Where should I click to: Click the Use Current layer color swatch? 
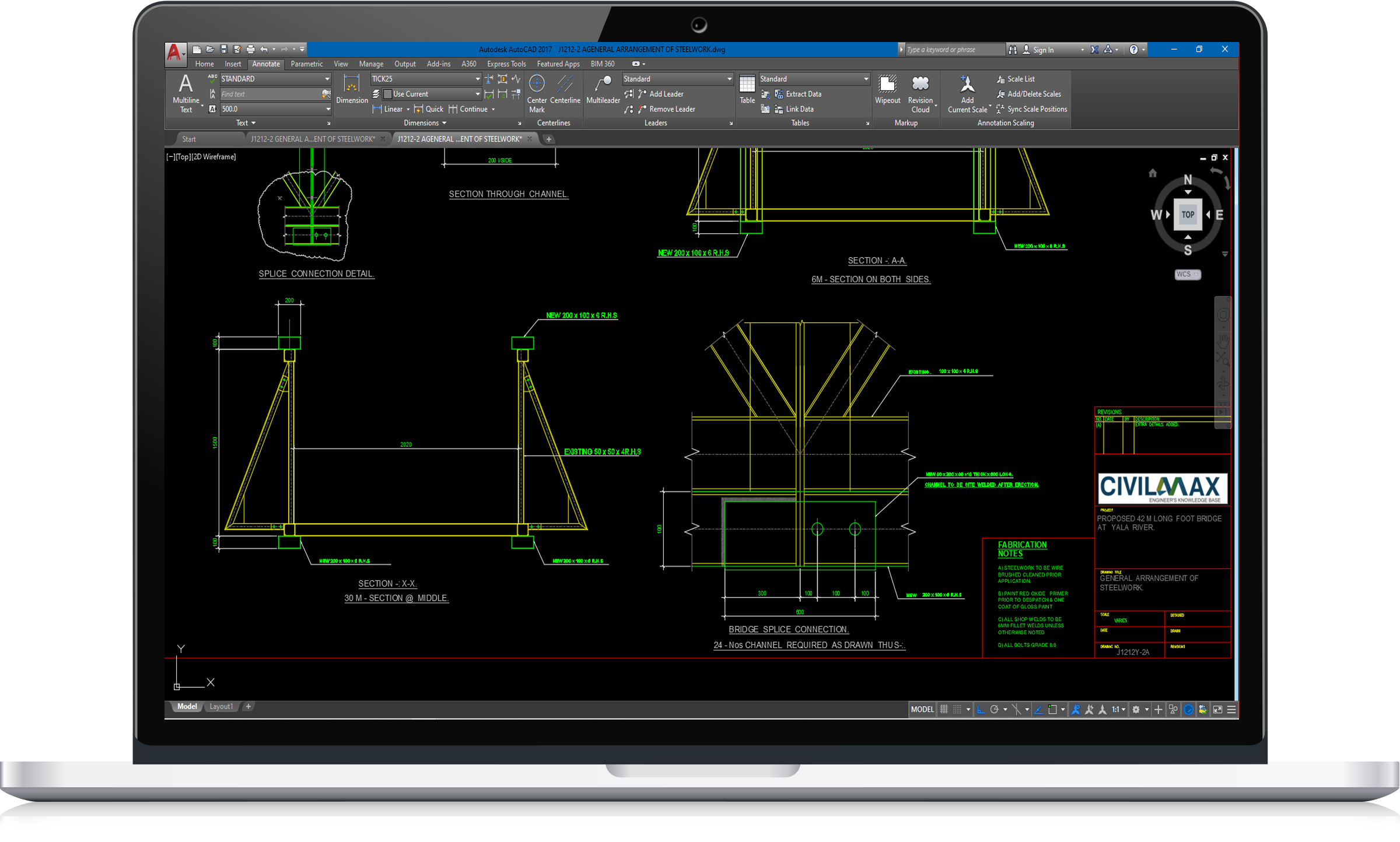click(x=387, y=94)
